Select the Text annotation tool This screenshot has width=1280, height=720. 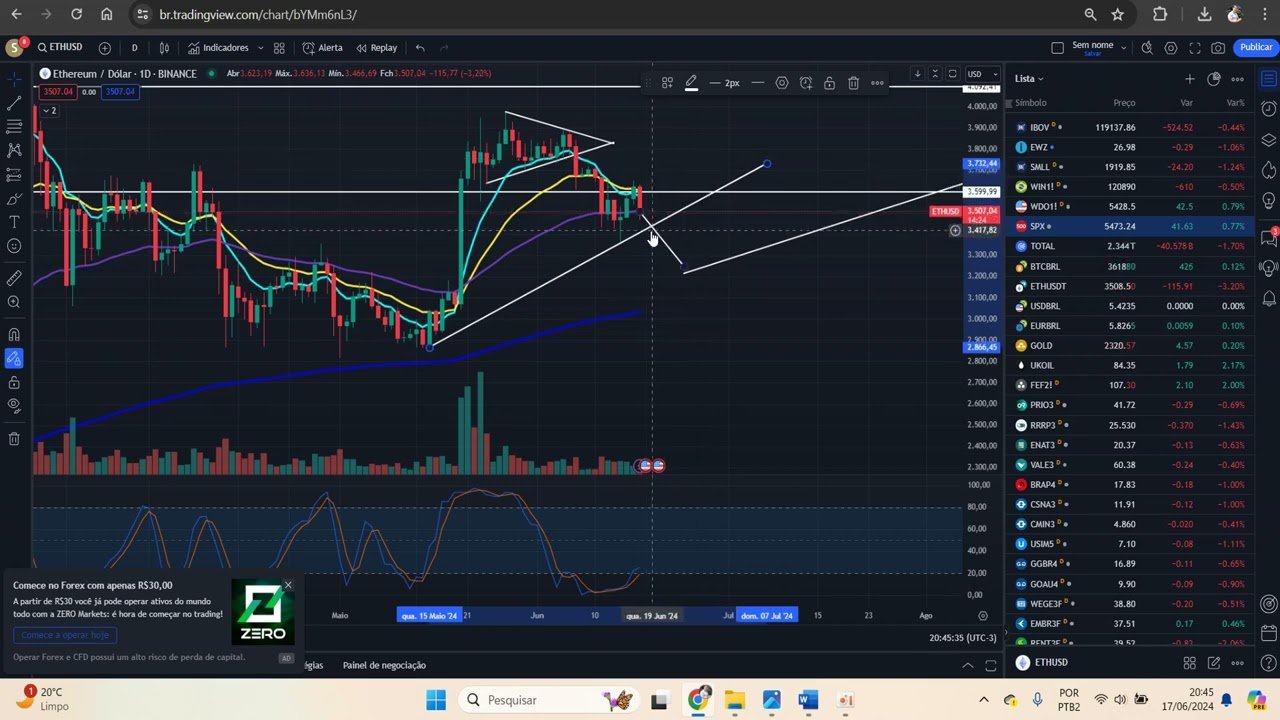(14, 222)
